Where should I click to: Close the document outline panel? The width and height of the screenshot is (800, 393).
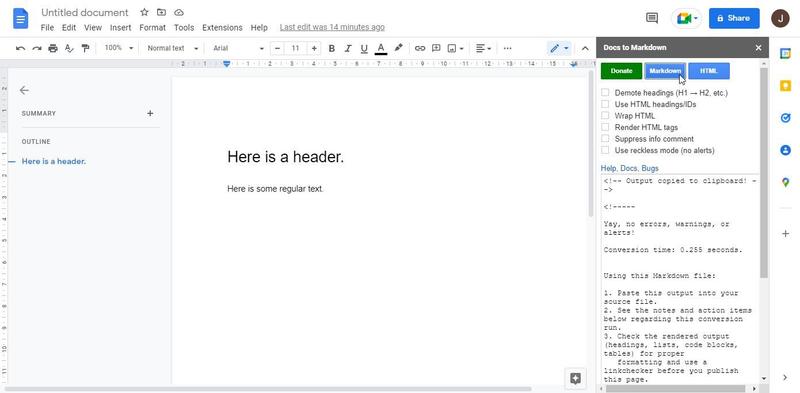pyautogui.click(x=24, y=90)
